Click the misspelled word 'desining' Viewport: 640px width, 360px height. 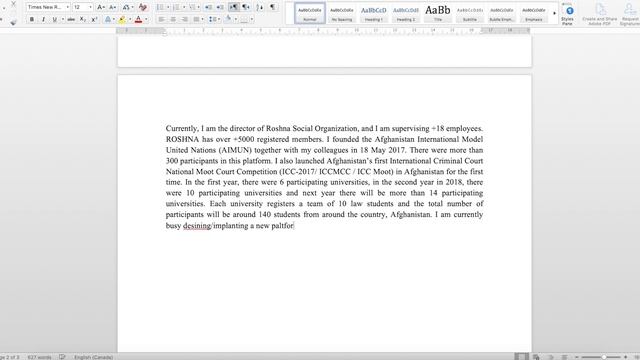click(x=197, y=225)
